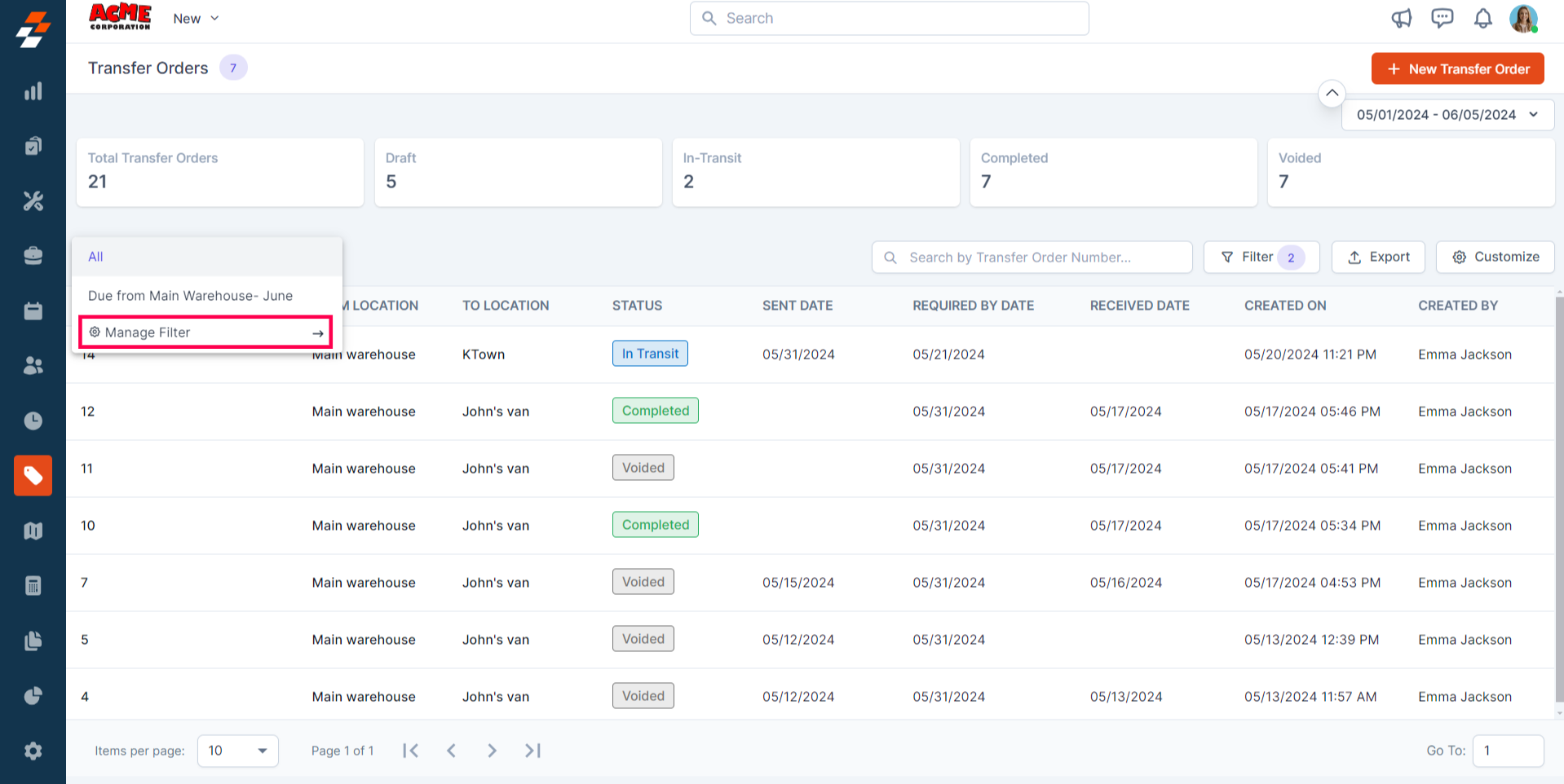This screenshot has height=784, width=1564.
Task: Open the items per page dropdown
Action: [x=237, y=751]
